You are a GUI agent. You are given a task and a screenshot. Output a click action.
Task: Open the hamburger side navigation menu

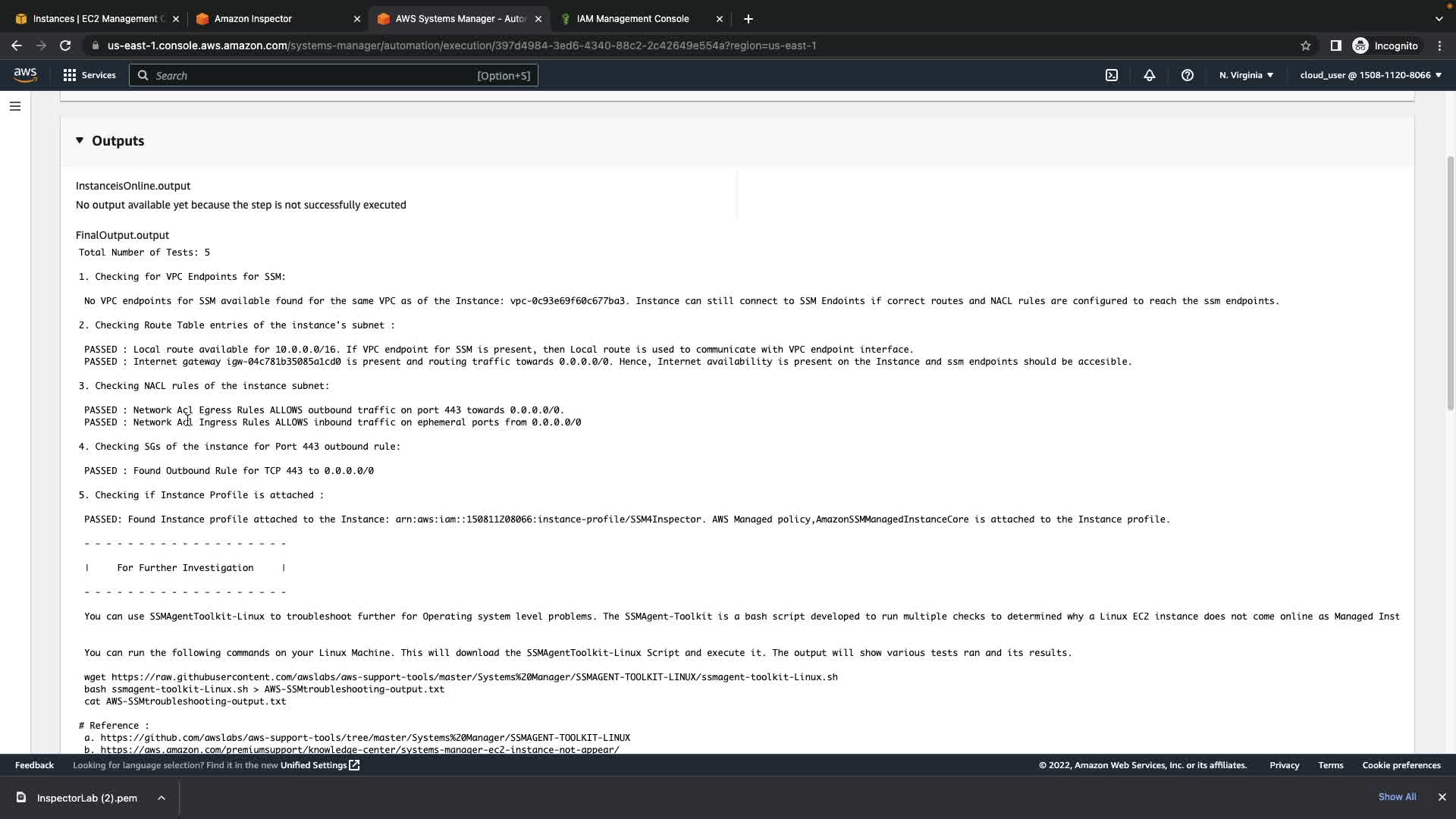(x=14, y=106)
